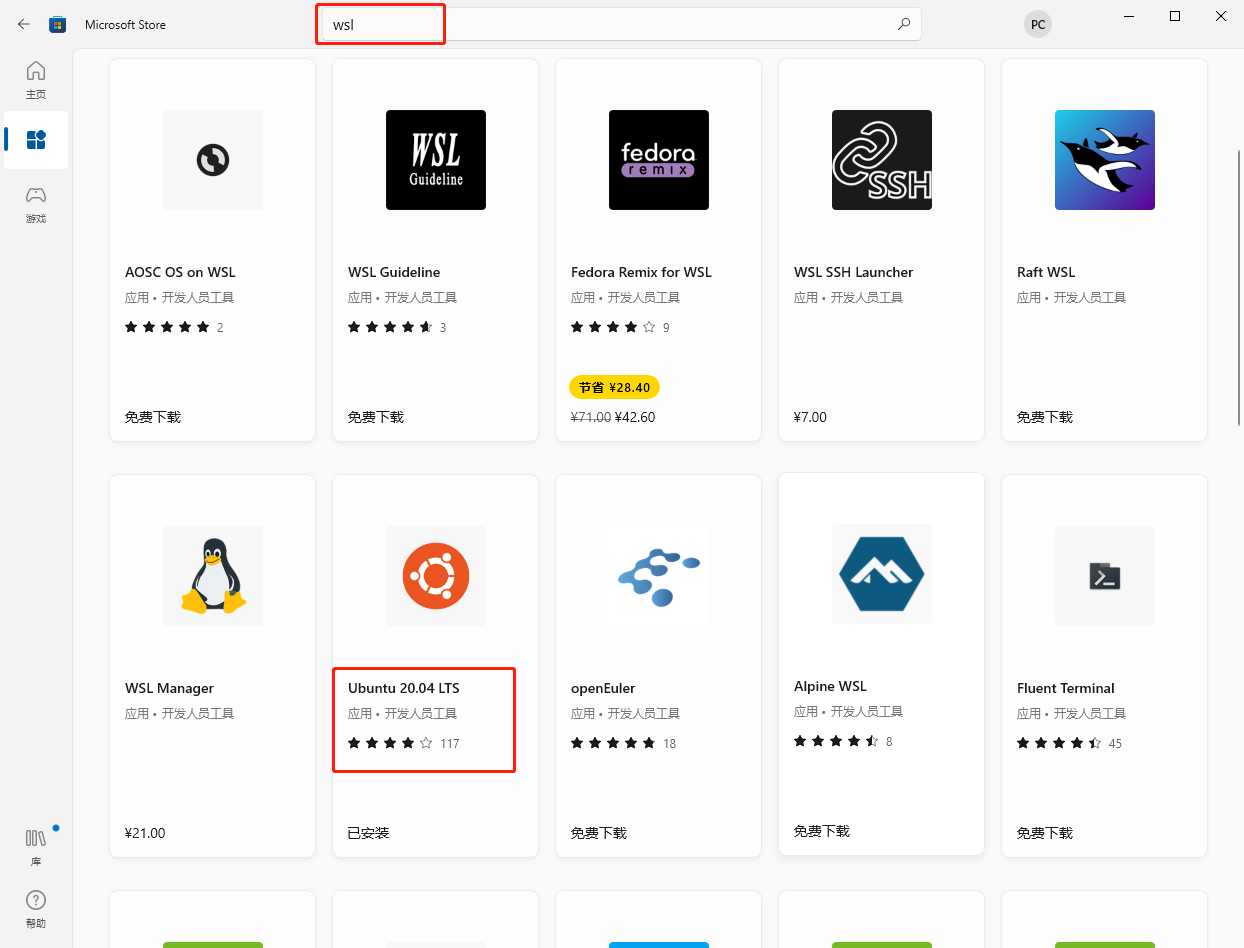1244x948 pixels.
Task: Open the 帮助 help page
Action: (36, 909)
